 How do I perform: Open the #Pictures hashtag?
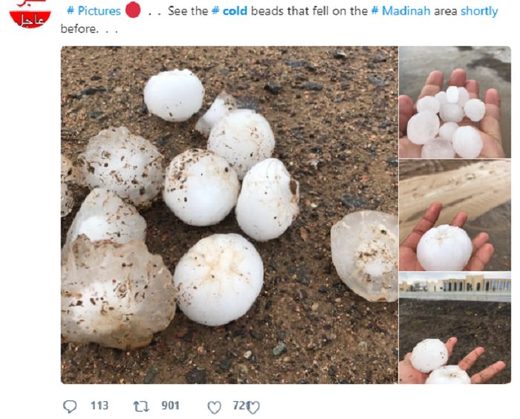tap(94, 11)
